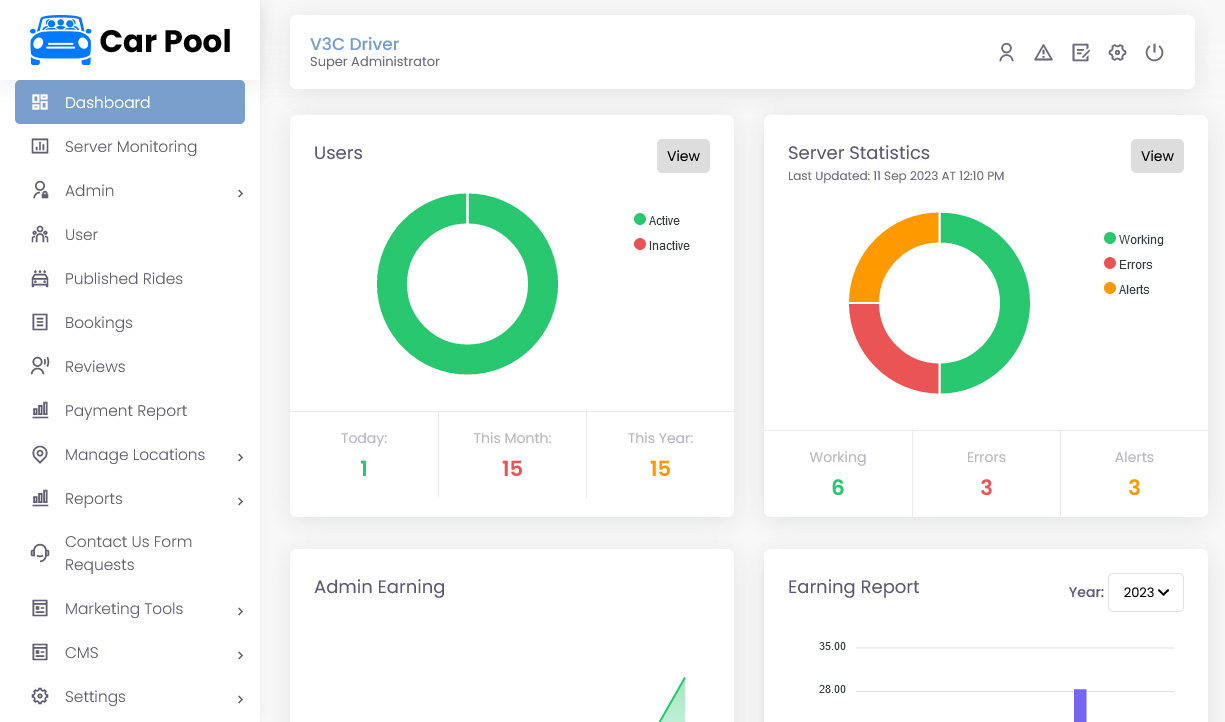Image resolution: width=1225 pixels, height=722 pixels.
Task: Click View button in Server Statistics card
Action: coord(1157,156)
